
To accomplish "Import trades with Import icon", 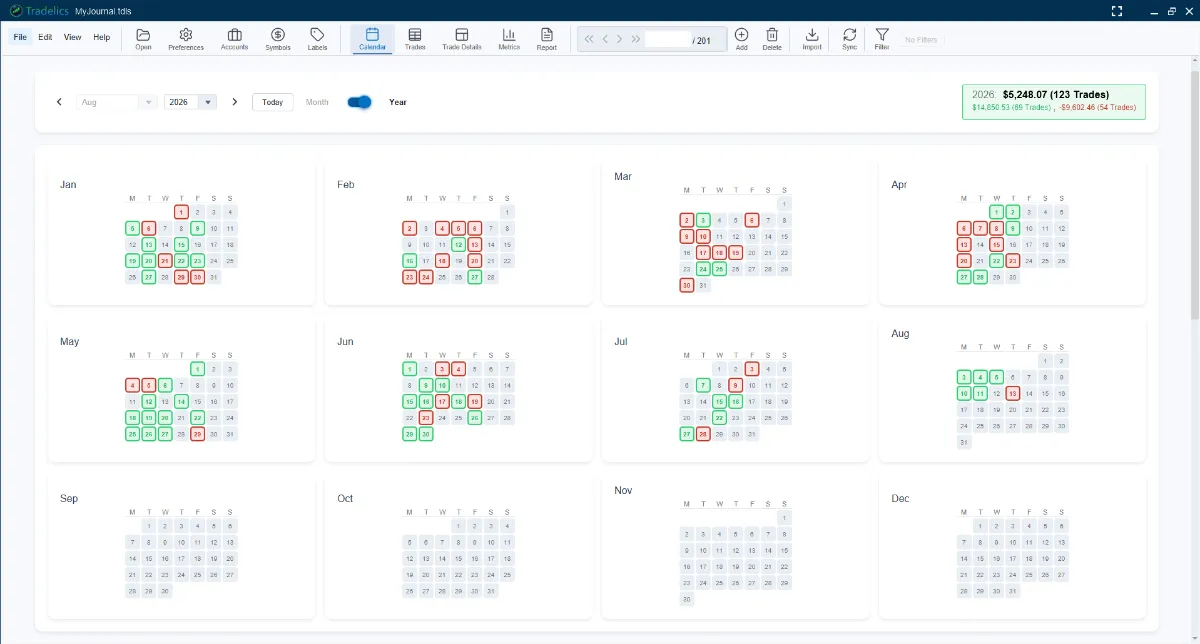I will pos(812,39).
